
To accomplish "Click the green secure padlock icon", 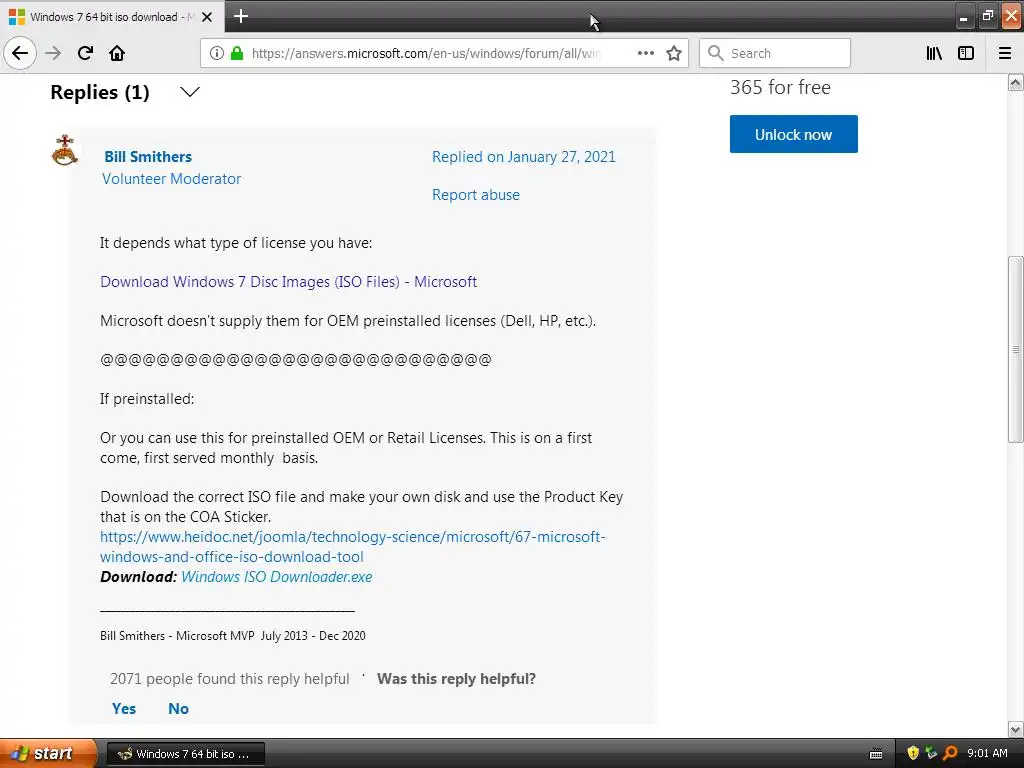I will pyautogui.click(x=237, y=53).
